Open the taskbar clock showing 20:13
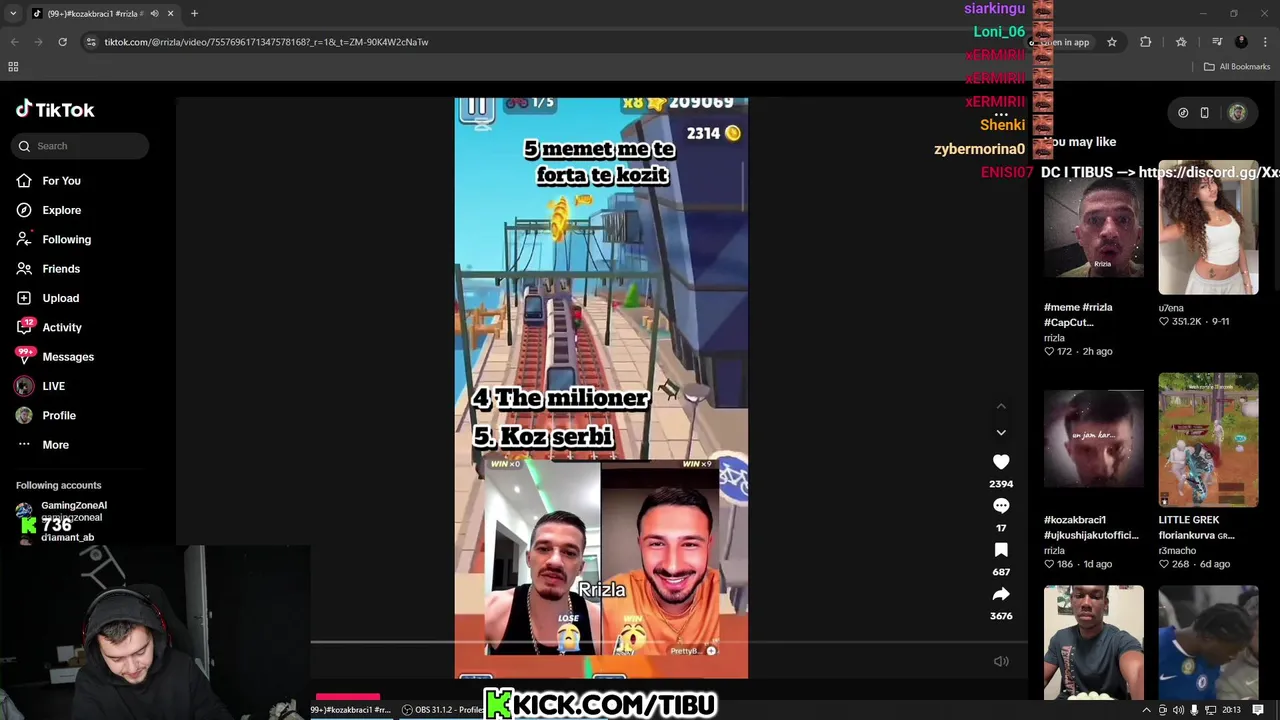This screenshot has width=1280, height=720. tap(1231, 710)
